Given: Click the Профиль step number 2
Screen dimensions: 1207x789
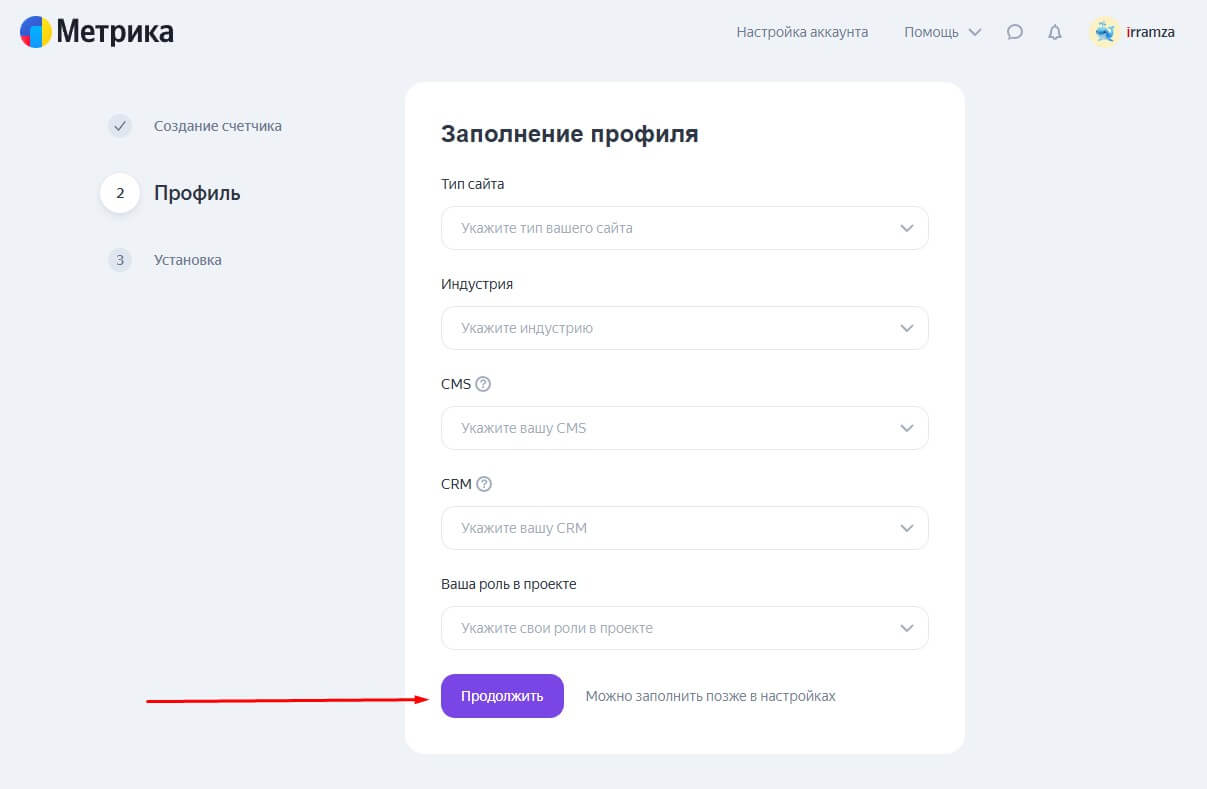Looking at the screenshot, I should [x=120, y=193].
